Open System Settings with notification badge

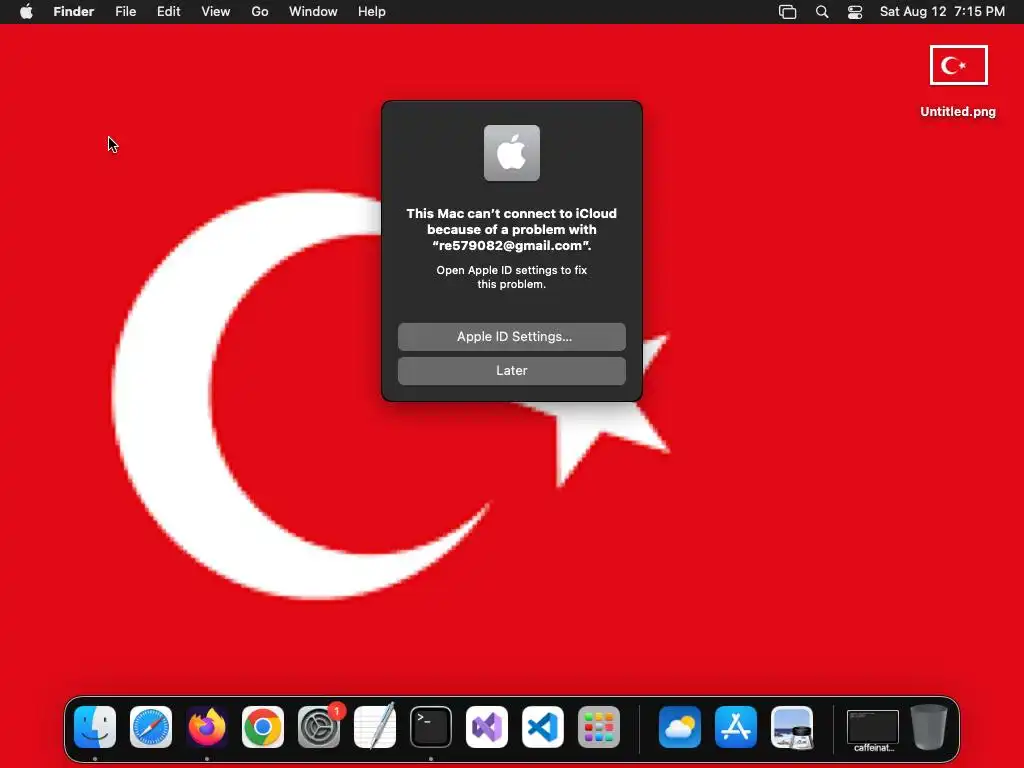pos(319,727)
